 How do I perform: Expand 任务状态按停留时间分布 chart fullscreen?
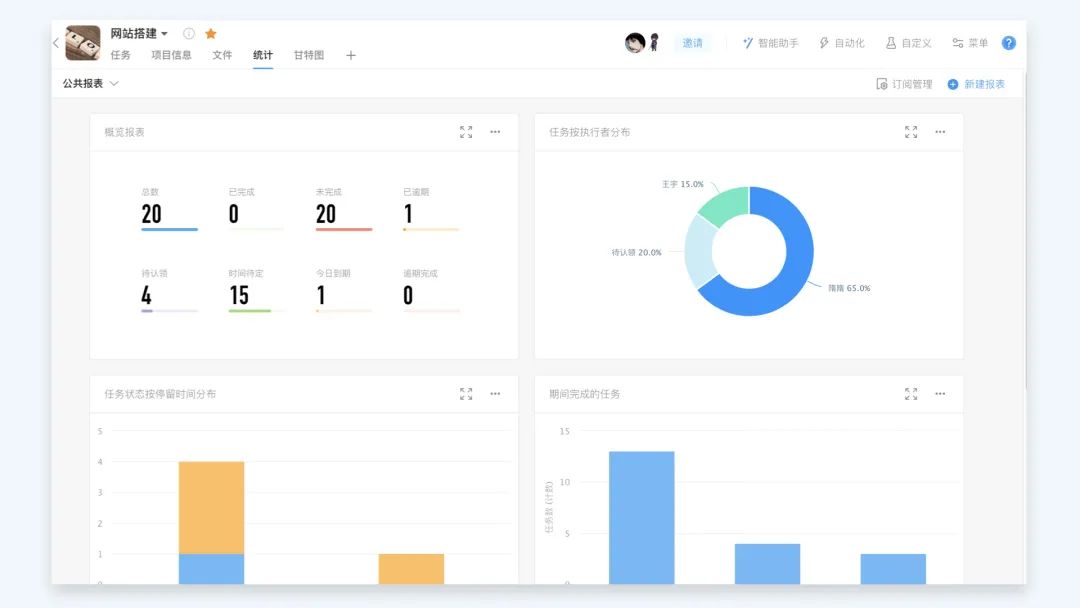click(466, 394)
